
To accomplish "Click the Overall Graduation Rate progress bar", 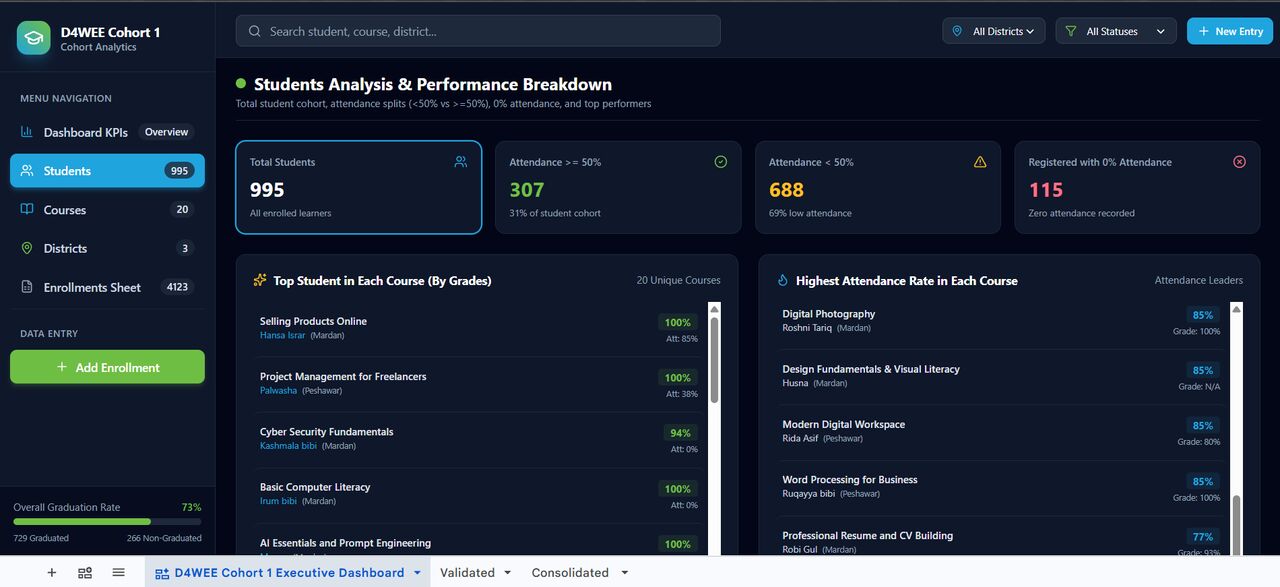I will [x=107, y=521].
